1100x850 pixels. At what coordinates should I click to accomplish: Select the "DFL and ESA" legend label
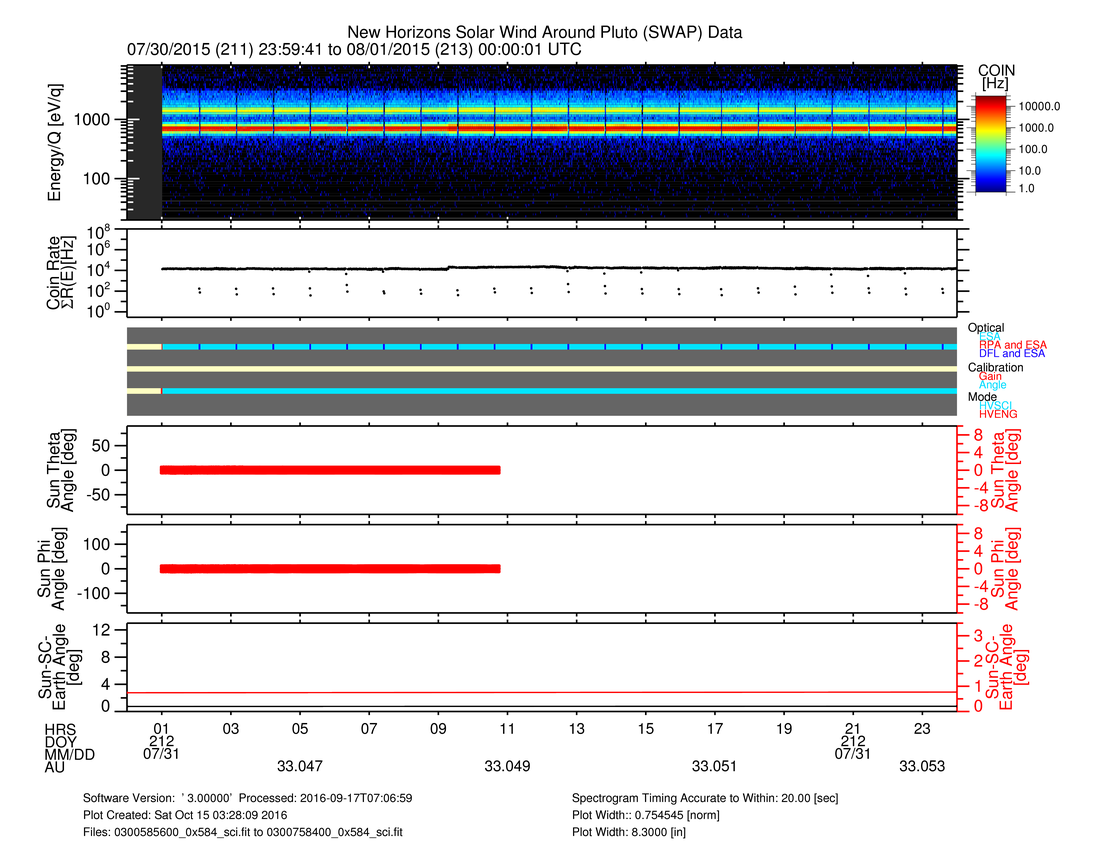tap(1013, 354)
